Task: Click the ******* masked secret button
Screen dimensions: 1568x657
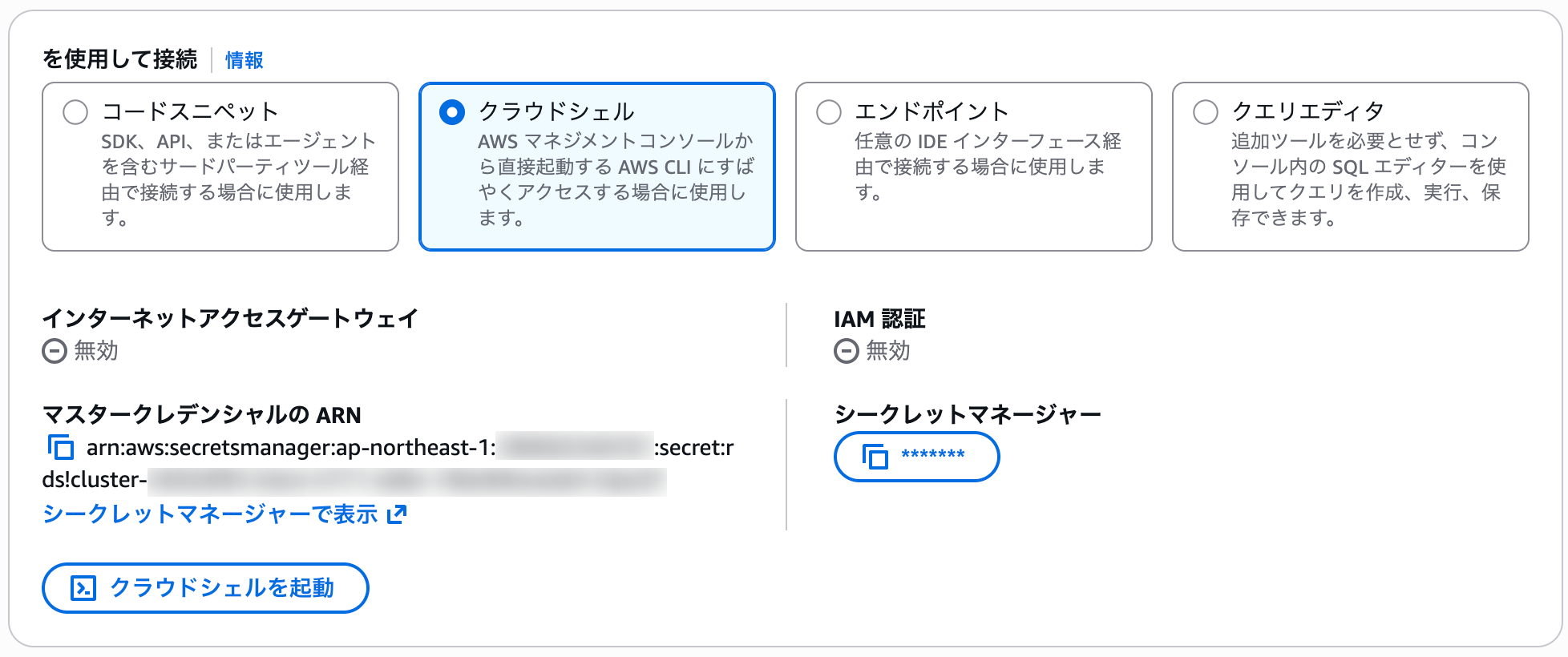Action: point(916,457)
